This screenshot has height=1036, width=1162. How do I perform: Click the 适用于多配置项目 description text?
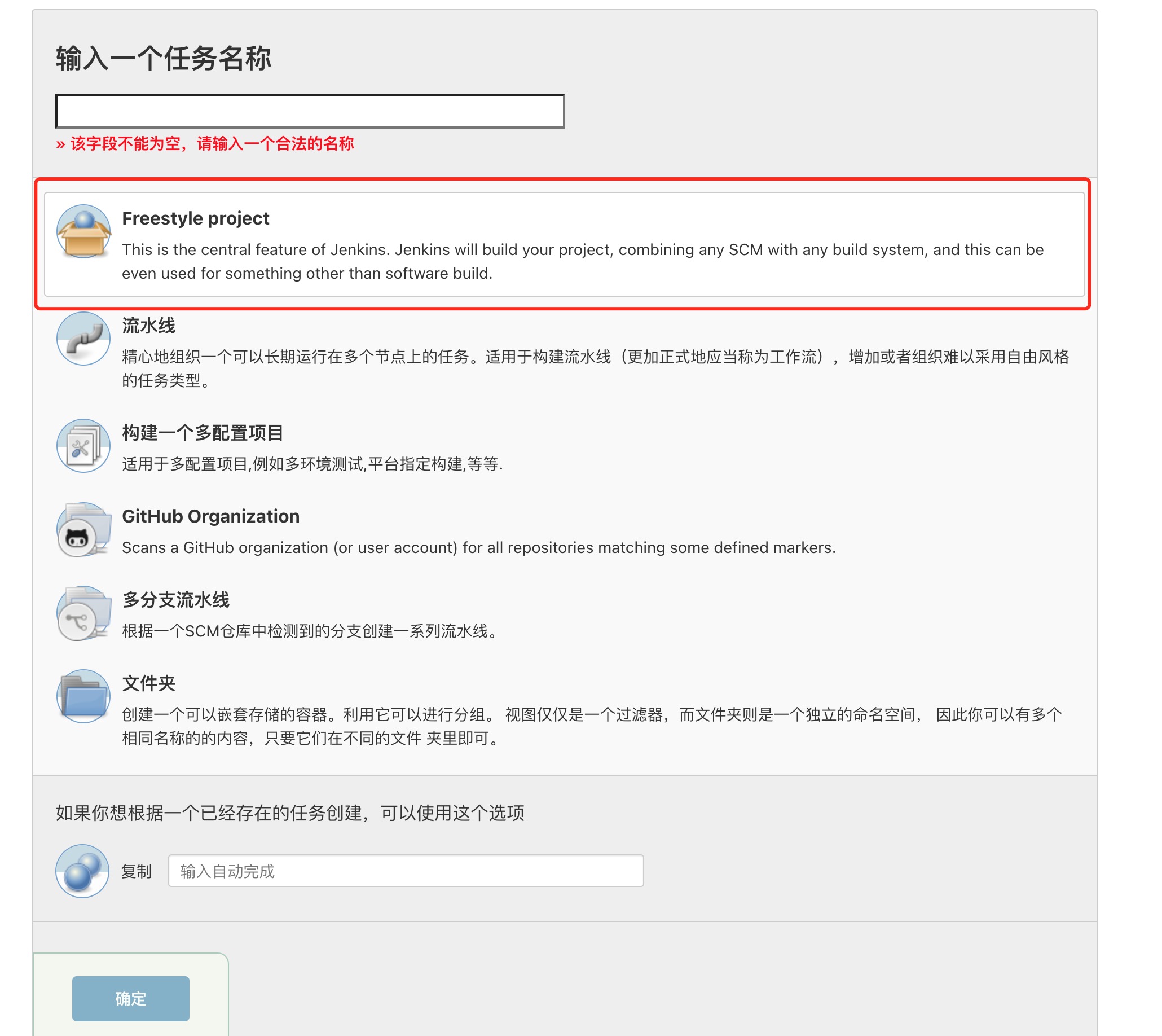coord(312,464)
